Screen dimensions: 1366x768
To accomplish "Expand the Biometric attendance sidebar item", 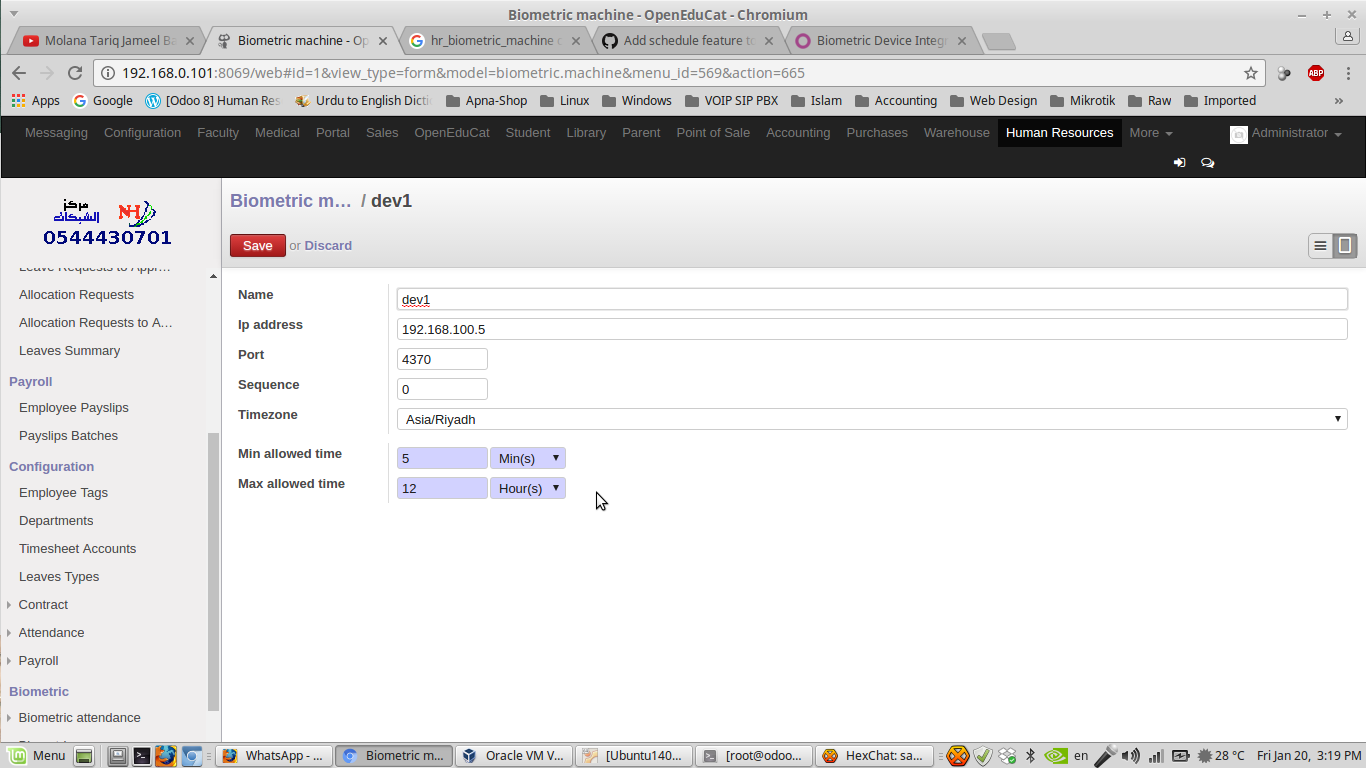I will click(79, 717).
